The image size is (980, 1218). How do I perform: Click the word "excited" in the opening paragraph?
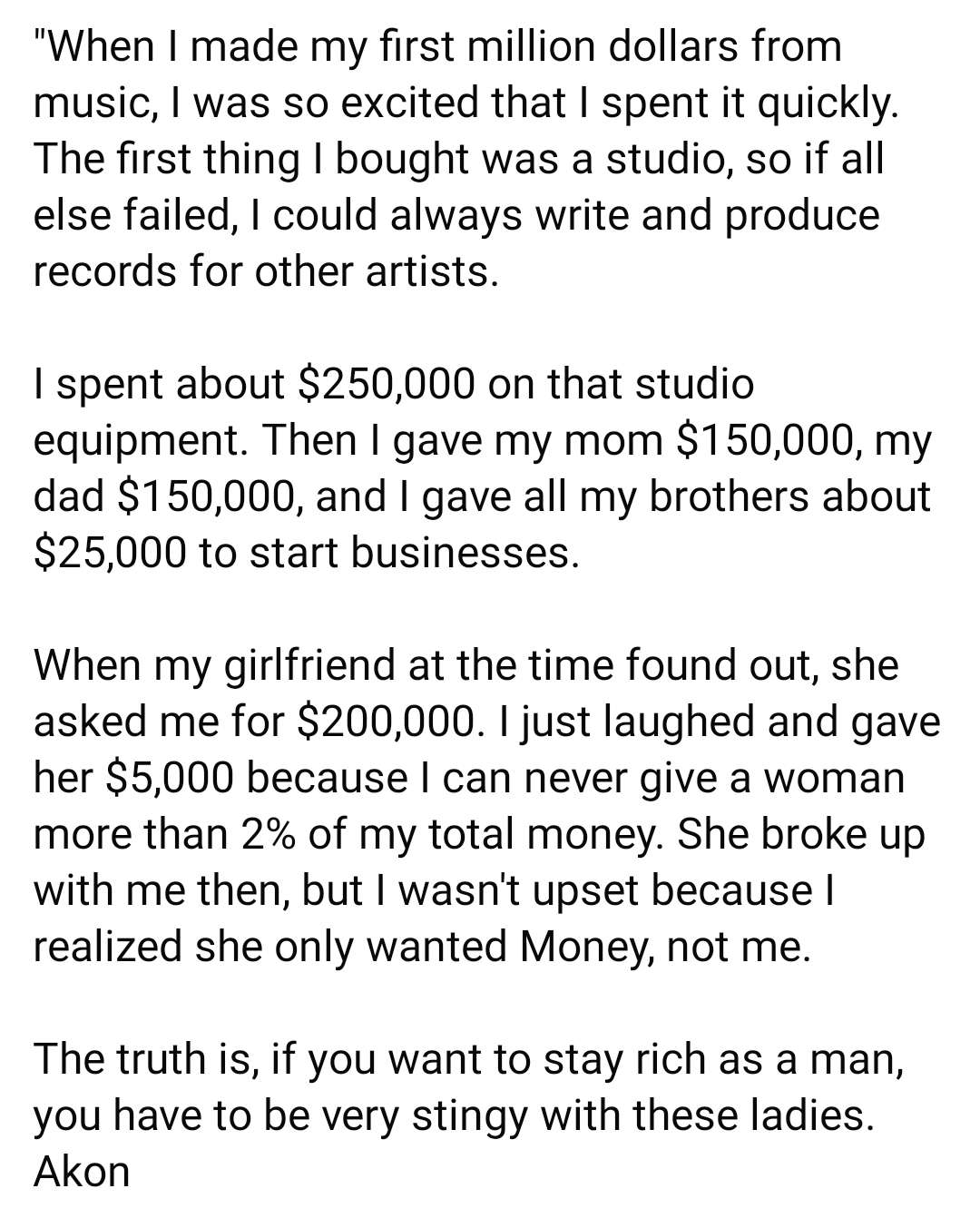427,103
